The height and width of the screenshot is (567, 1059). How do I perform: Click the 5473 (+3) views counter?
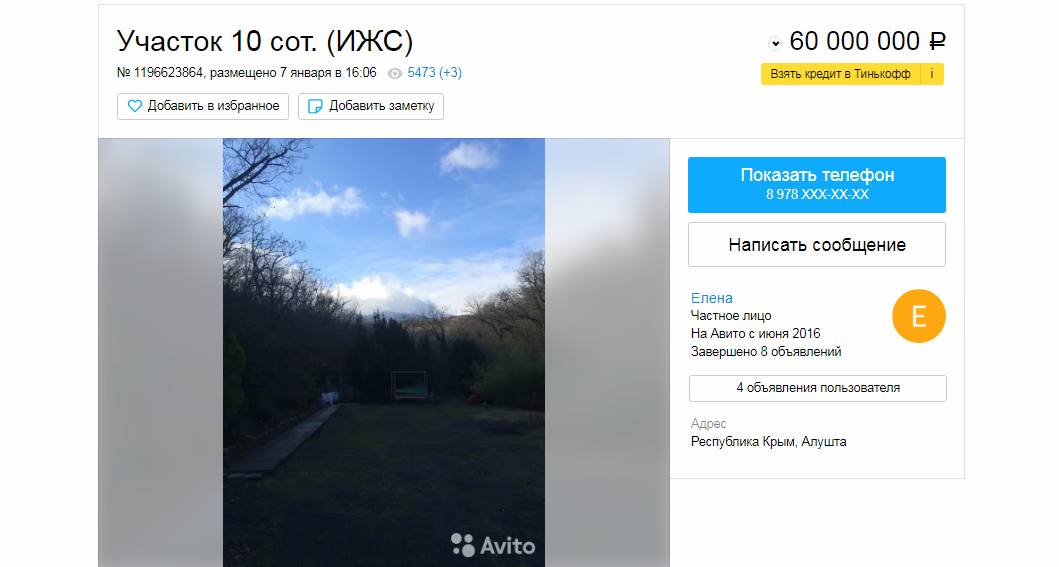pos(434,73)
